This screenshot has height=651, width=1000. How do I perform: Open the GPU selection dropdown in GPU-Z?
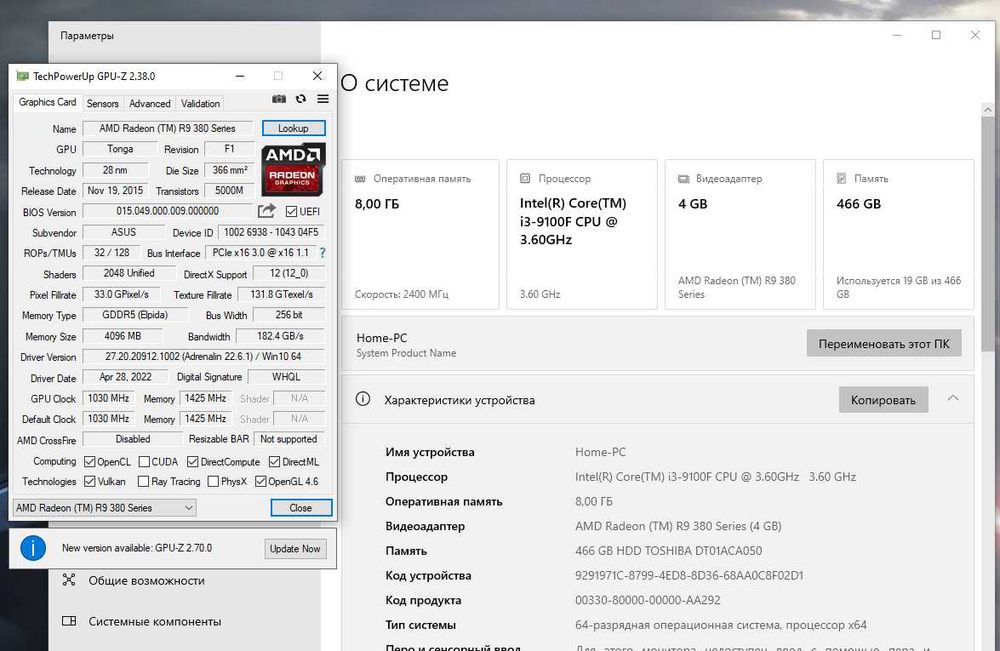(x=105, y=508)
